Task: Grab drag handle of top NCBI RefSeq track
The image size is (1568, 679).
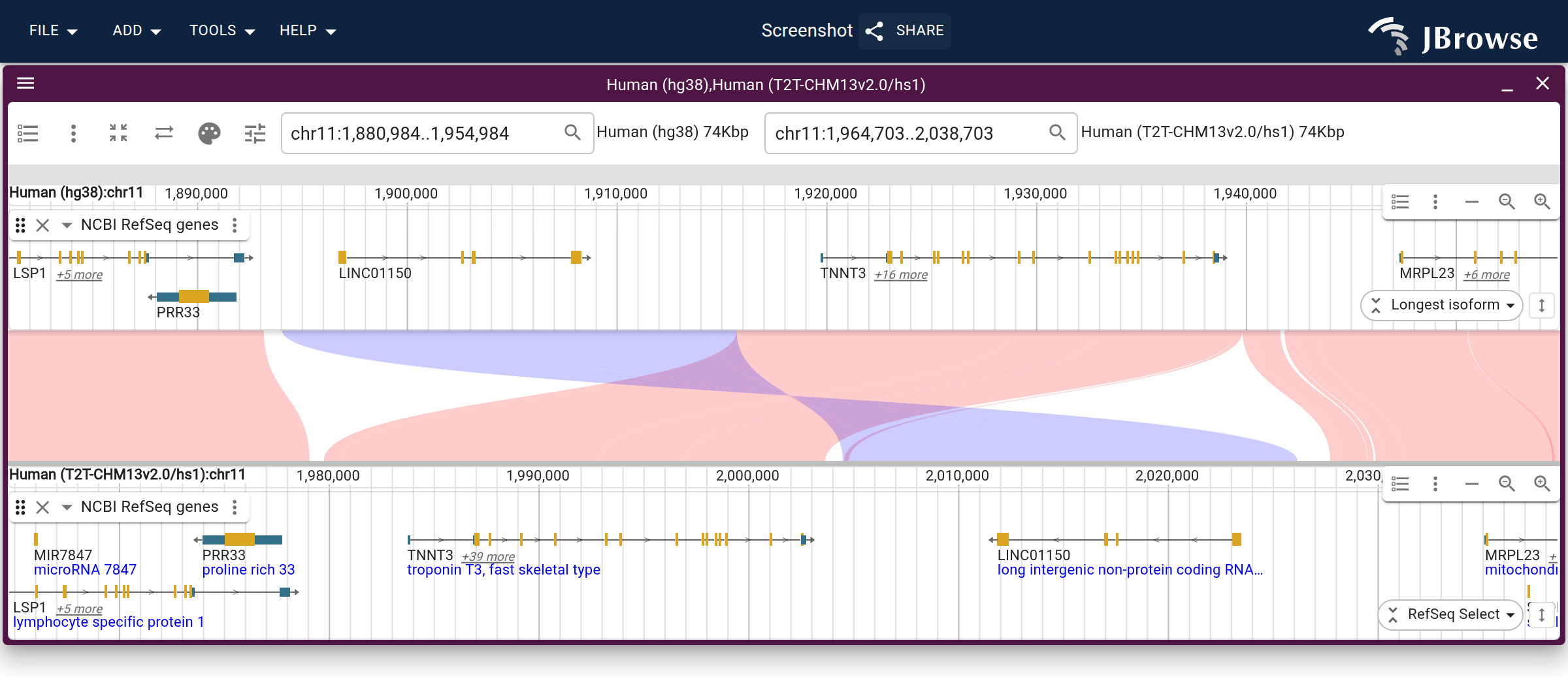Action: coord(20,225)
